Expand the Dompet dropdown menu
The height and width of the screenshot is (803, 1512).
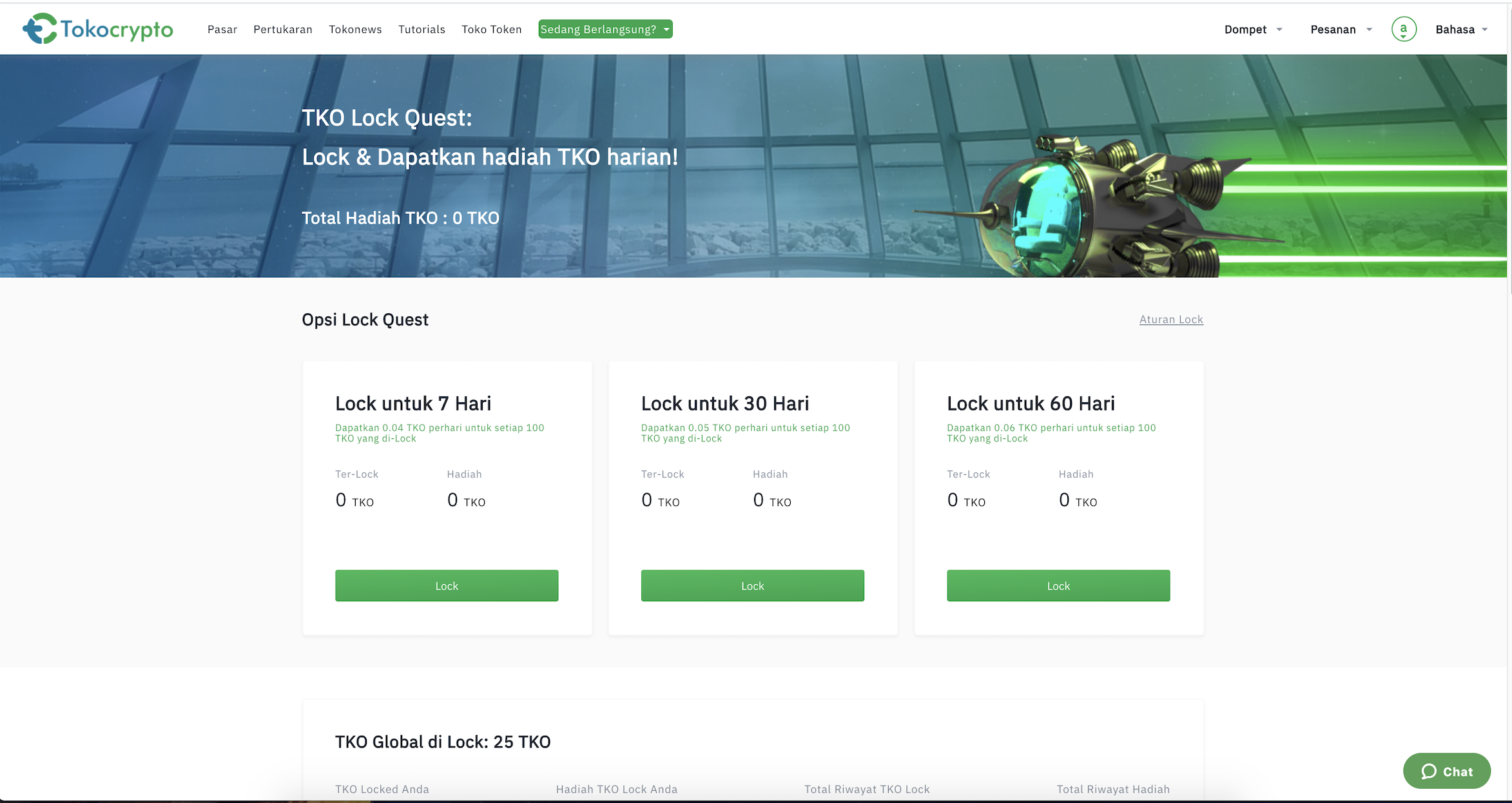[1253, 29]
